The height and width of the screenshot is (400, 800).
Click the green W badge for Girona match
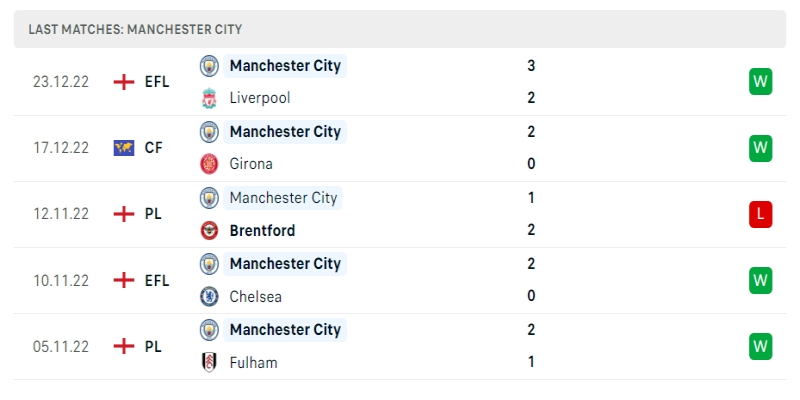click(x=761, y=148)
